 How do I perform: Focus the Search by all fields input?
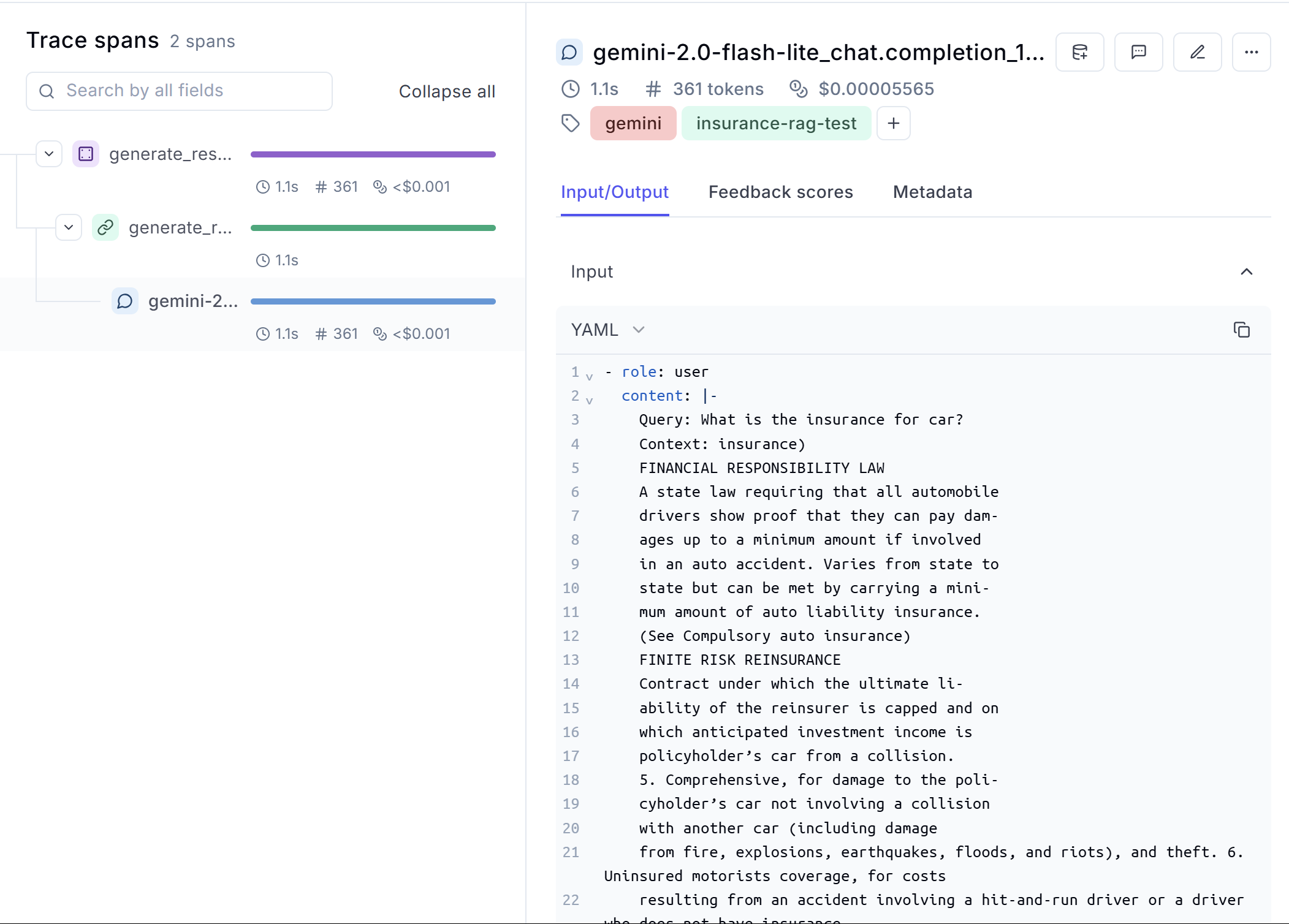[x=180, y=91]
